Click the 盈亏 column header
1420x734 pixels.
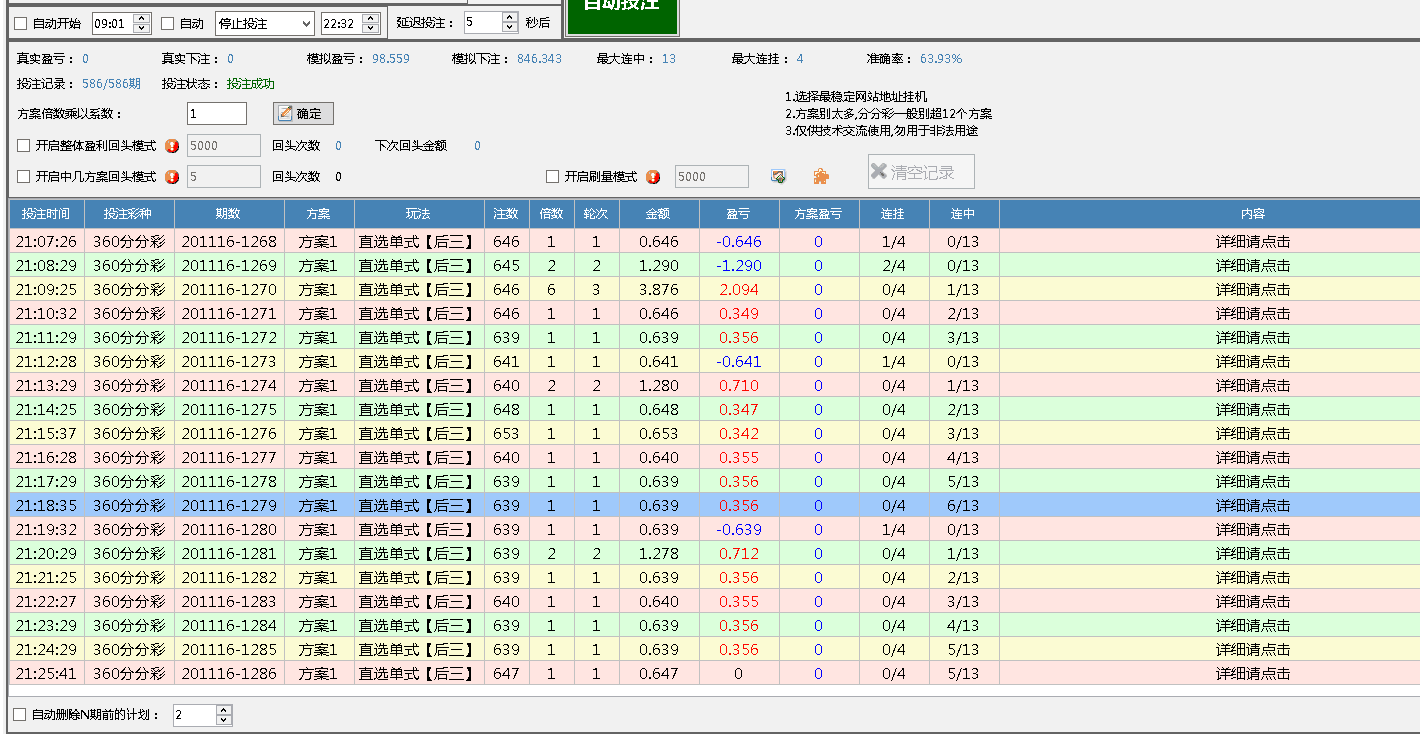click(x=739, y=214)
